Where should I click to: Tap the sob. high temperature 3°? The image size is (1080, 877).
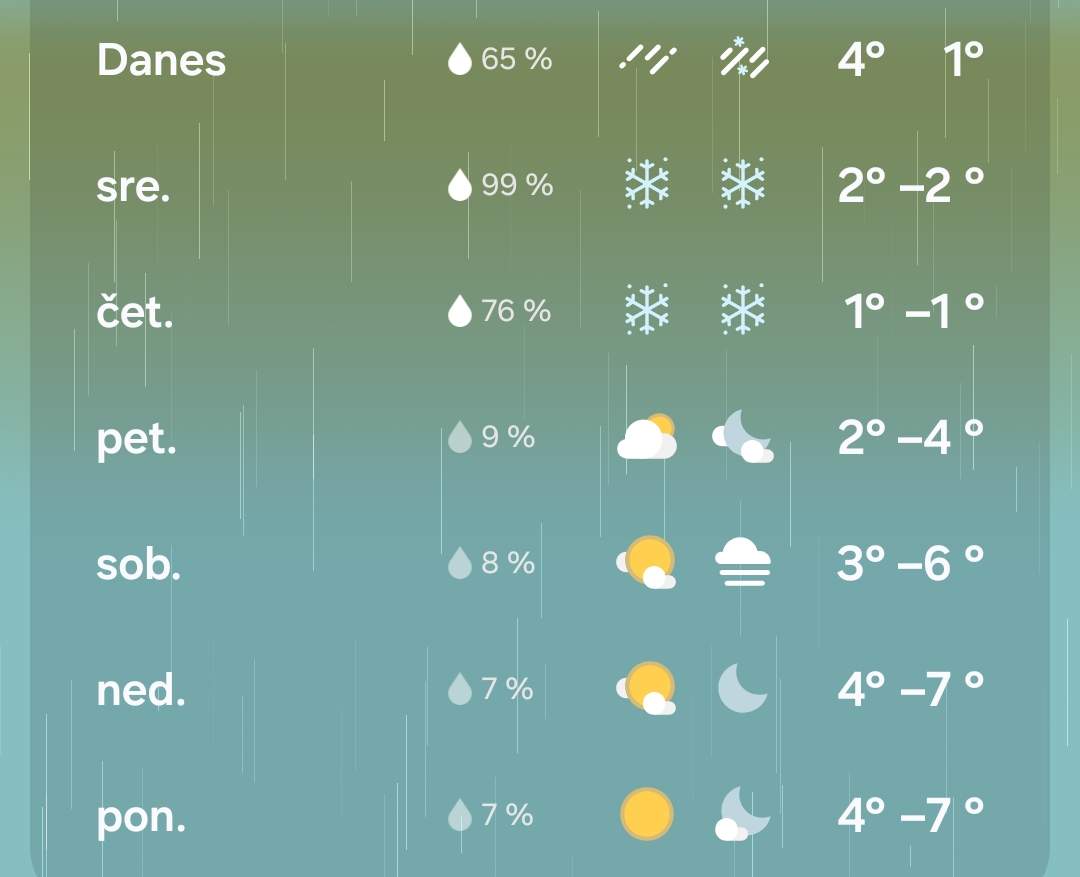point(861,563)
